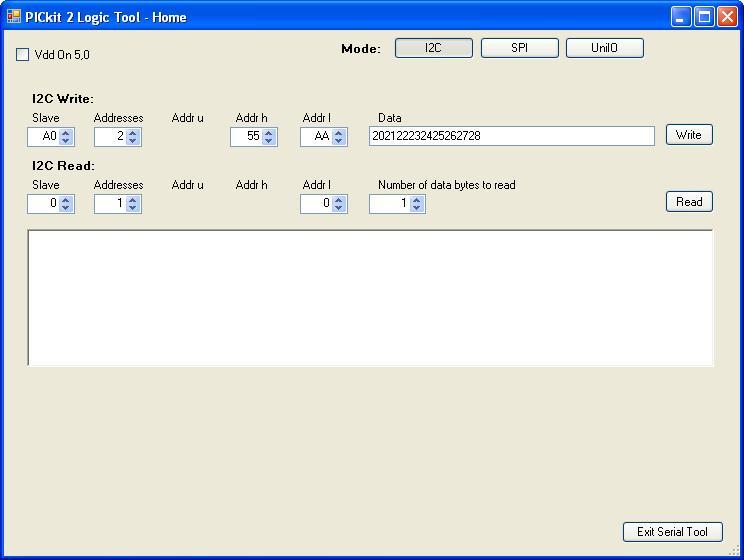The image size is (744, 560).
Task: Close the PICkit 2 Logic Tool window
Action: click(727, 17)
